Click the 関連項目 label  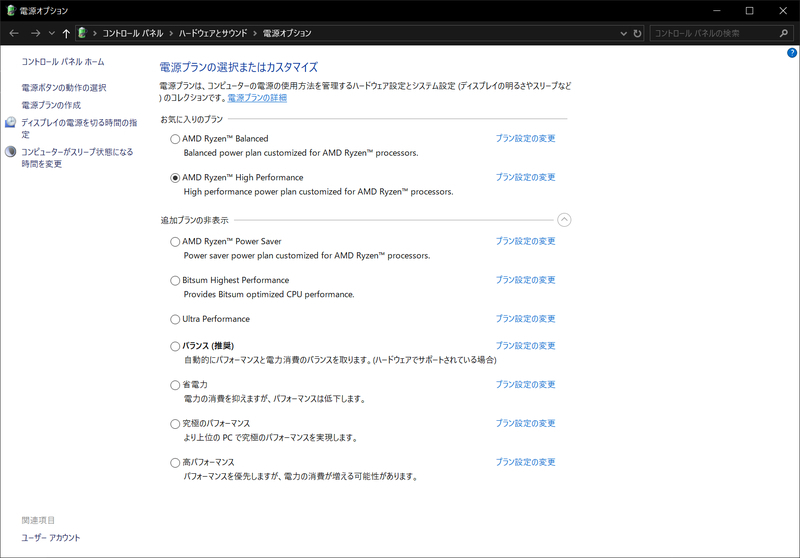(x=38, y=520)
